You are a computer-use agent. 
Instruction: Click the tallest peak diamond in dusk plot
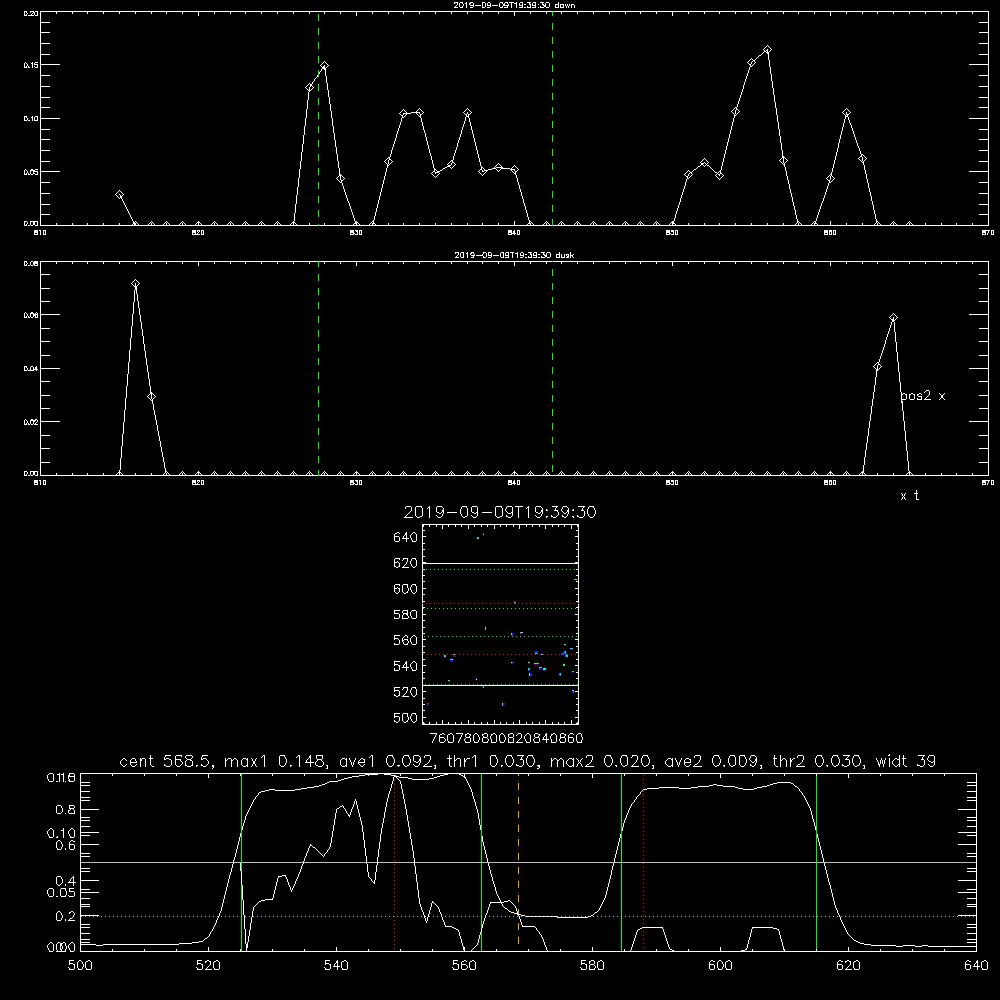[135, 284]
